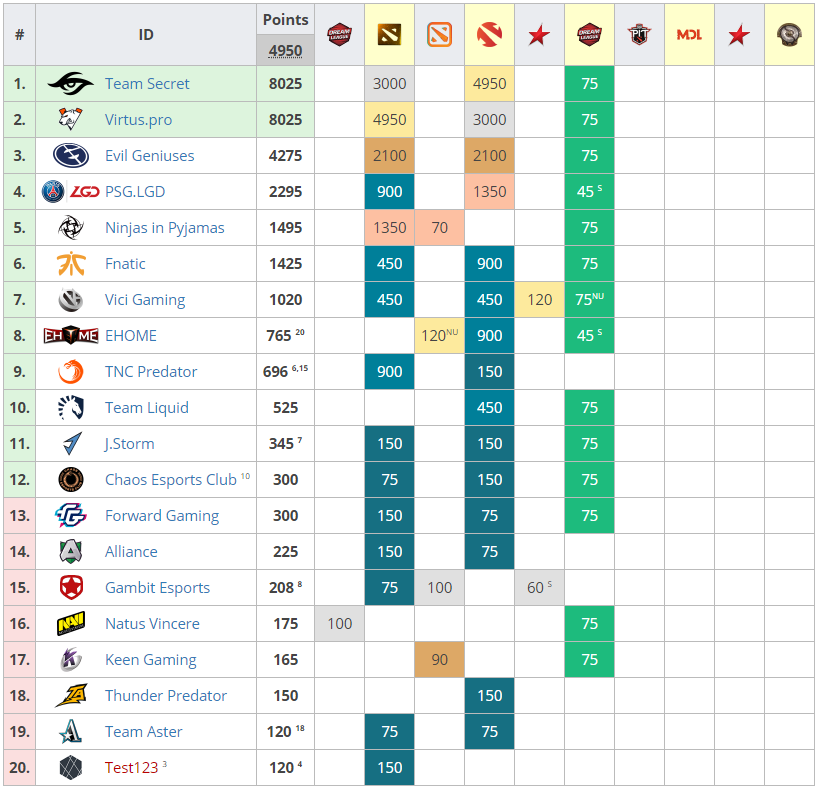Follow the Thunder Predator link
818x789 pixels.
pyautogui.click(x=166, y=696)
